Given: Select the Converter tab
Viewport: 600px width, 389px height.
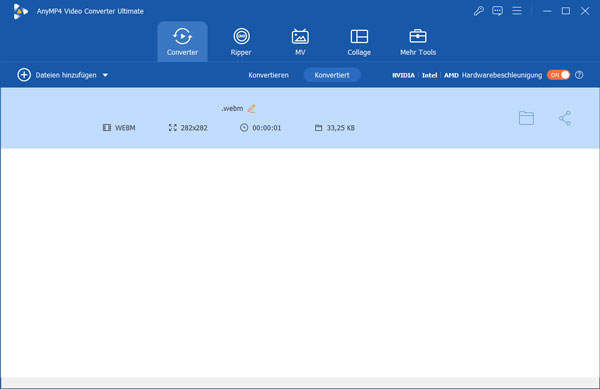Looking at the screenshot, I should coord(183,42).
